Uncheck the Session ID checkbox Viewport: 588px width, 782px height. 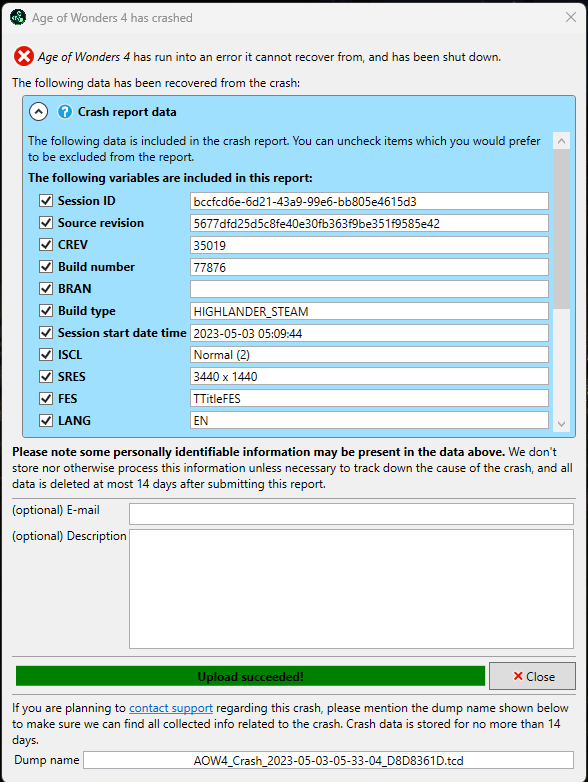point(46,201)
